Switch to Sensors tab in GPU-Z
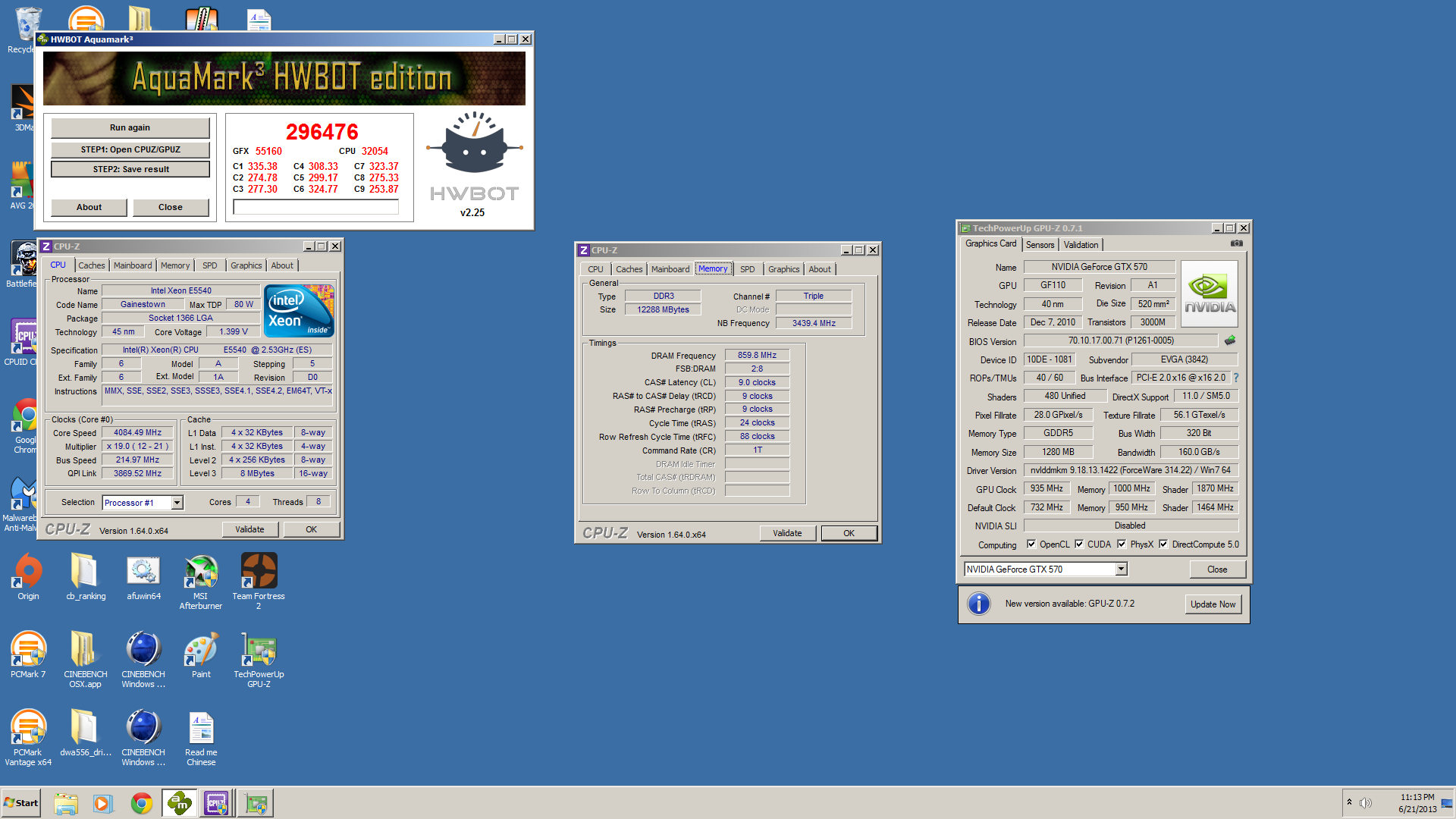Screen dimensions: 1456x819 point(1040,245)
